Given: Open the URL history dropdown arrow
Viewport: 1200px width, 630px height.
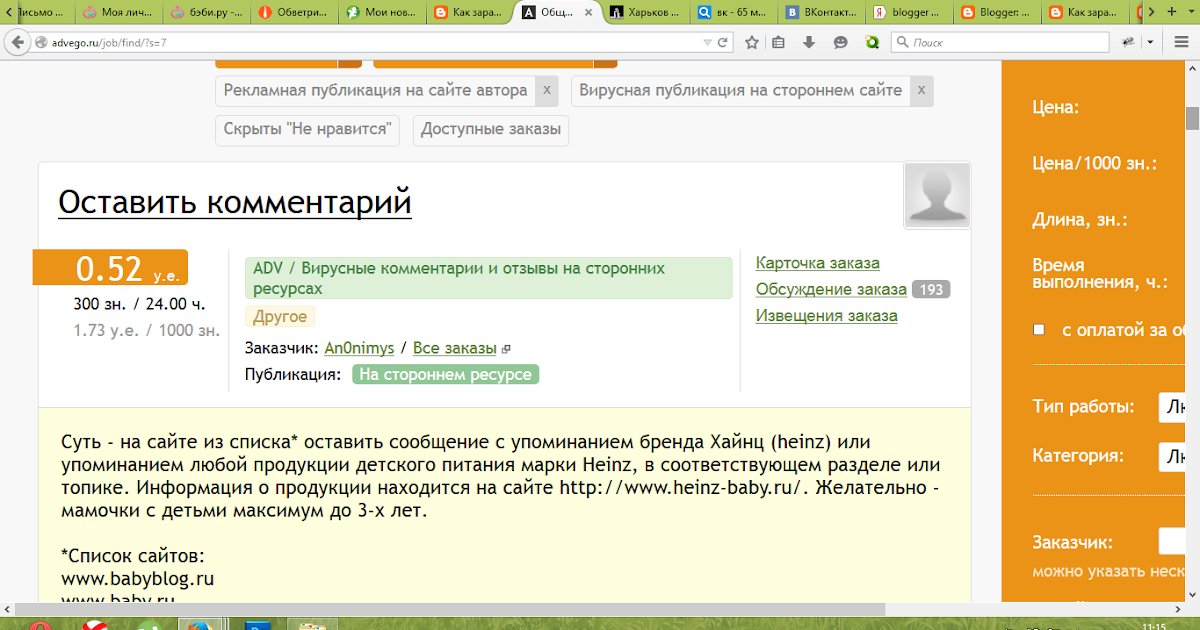Looking at the screenshot, I should (x=708, y=43).
